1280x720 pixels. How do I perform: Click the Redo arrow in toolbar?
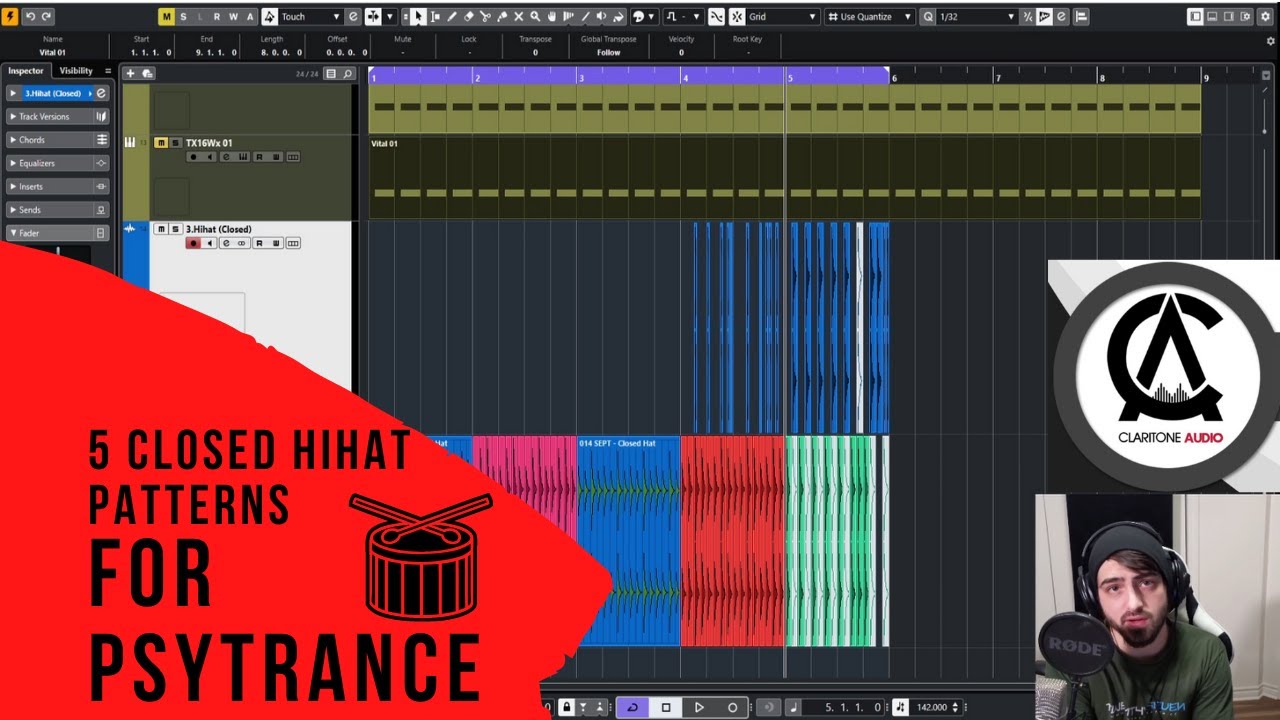point(46,17)
